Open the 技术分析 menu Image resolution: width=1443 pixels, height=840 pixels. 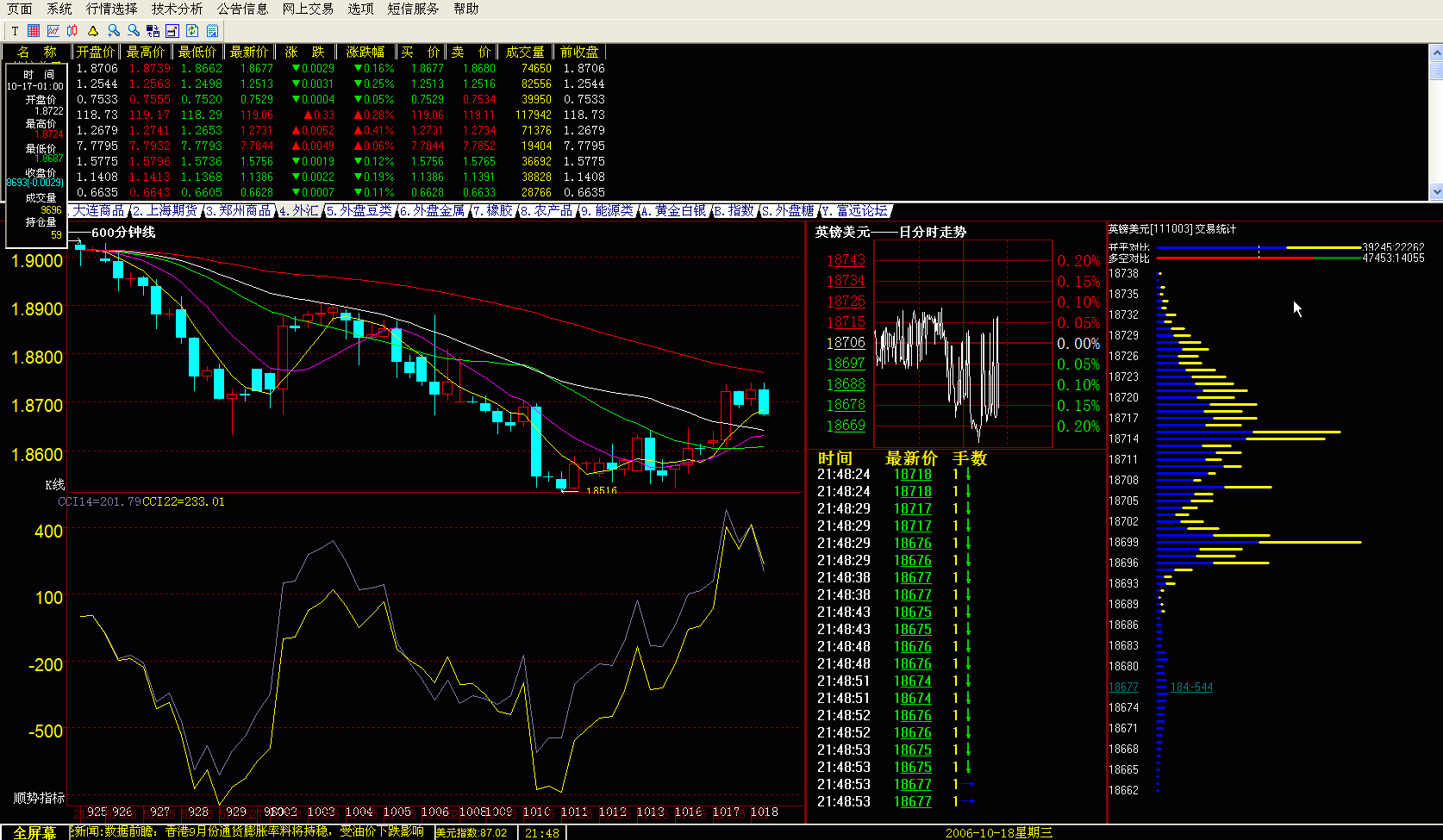coord(178,9)
